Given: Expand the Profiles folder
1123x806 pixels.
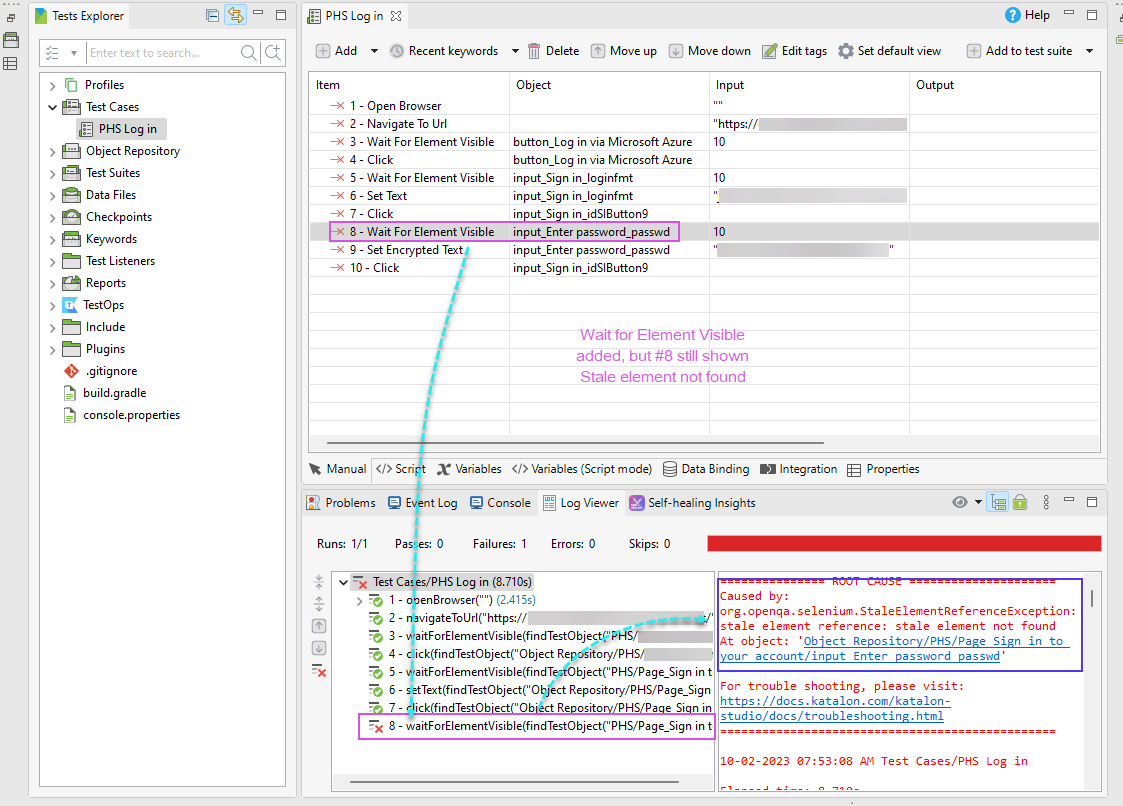Looking at the screenshot, I should pos(52,85).
